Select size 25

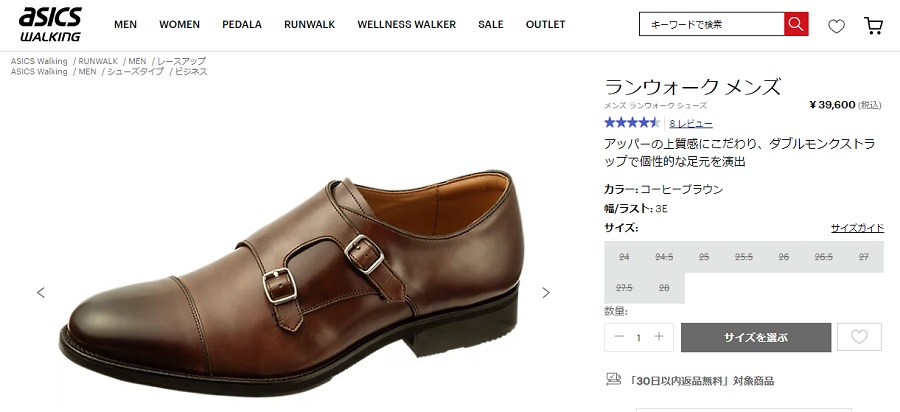[x=704, y=257]
